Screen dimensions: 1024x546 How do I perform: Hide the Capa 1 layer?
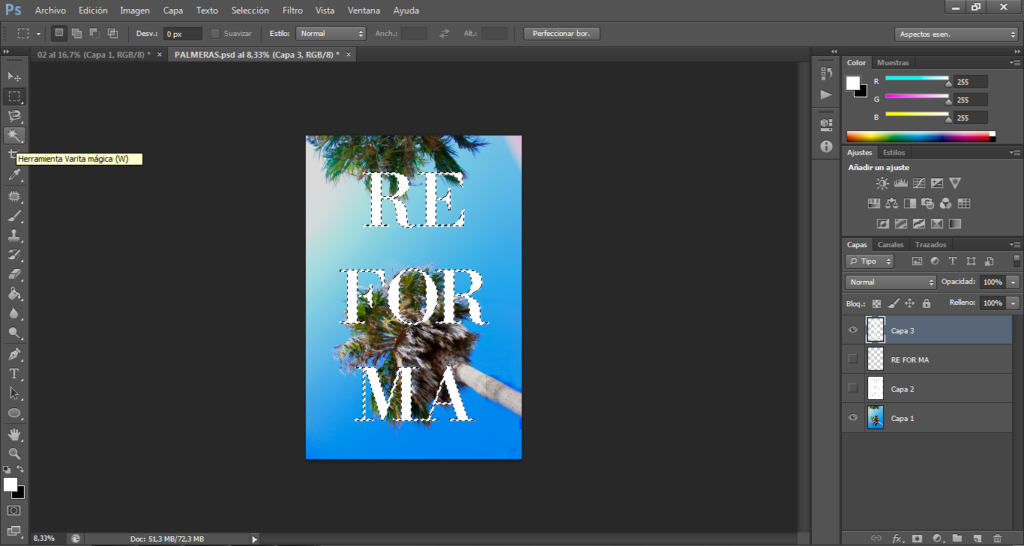[x=853, y=417]
